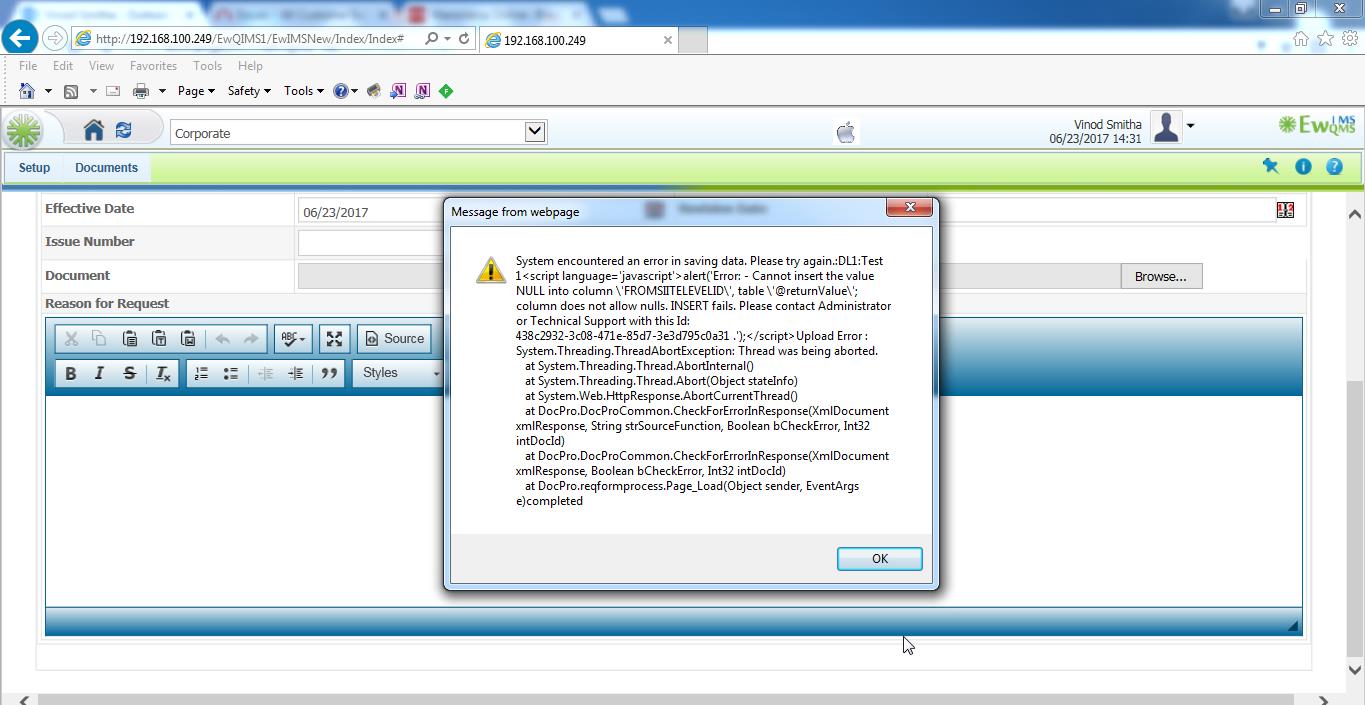This screenshot has height=705, width=1365.
Task: Open the Page dropdown in command bar
Action: click(x=196, y=91)
